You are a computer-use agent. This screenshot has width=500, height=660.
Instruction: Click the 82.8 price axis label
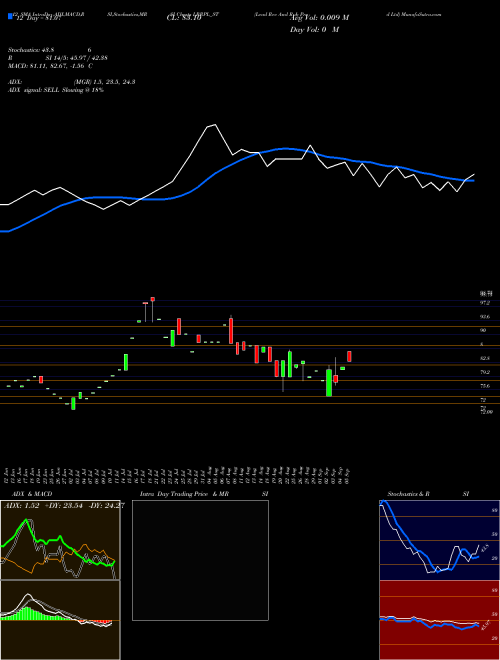click(485, 358)
